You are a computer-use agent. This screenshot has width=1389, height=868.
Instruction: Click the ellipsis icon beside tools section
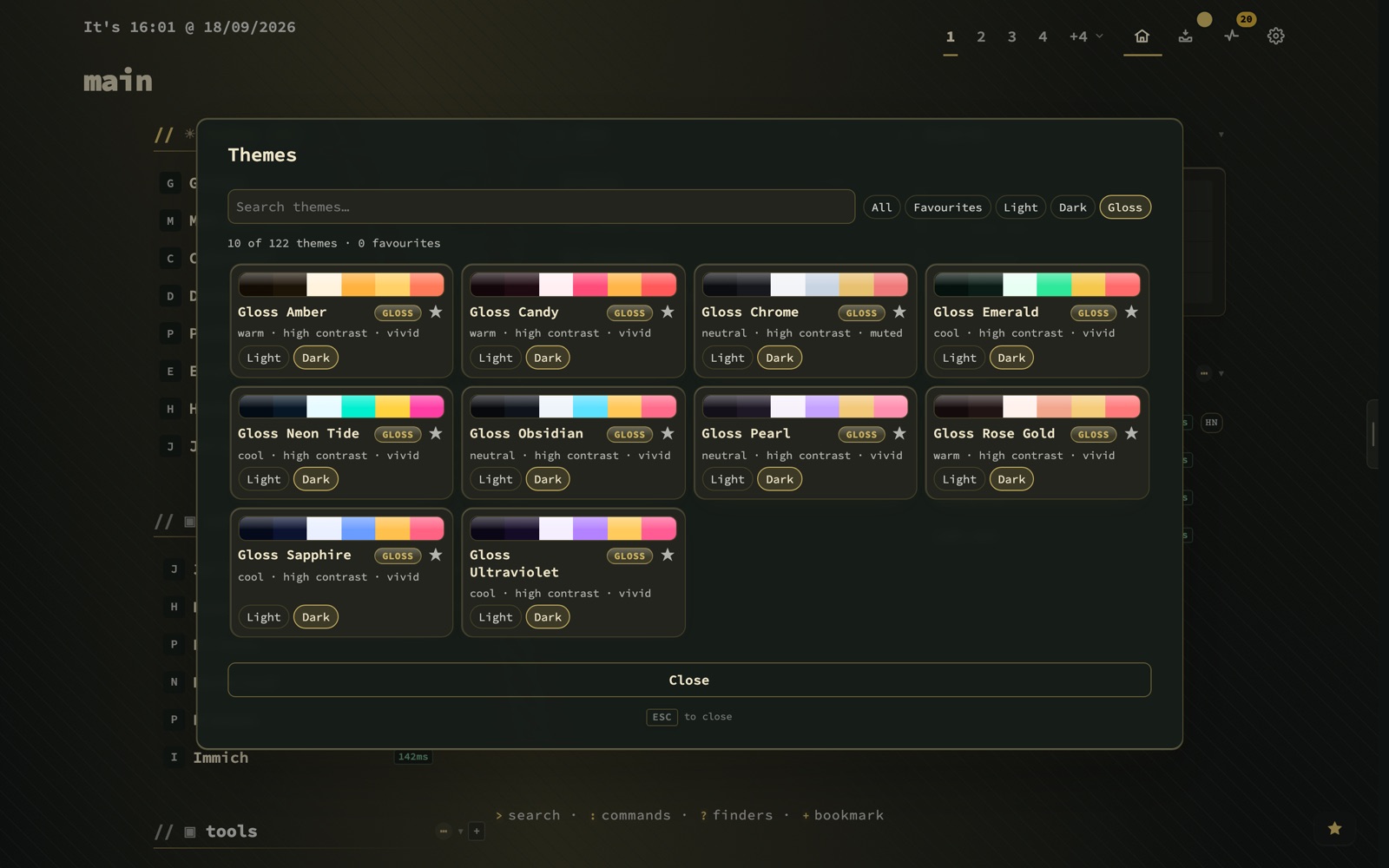444,832
